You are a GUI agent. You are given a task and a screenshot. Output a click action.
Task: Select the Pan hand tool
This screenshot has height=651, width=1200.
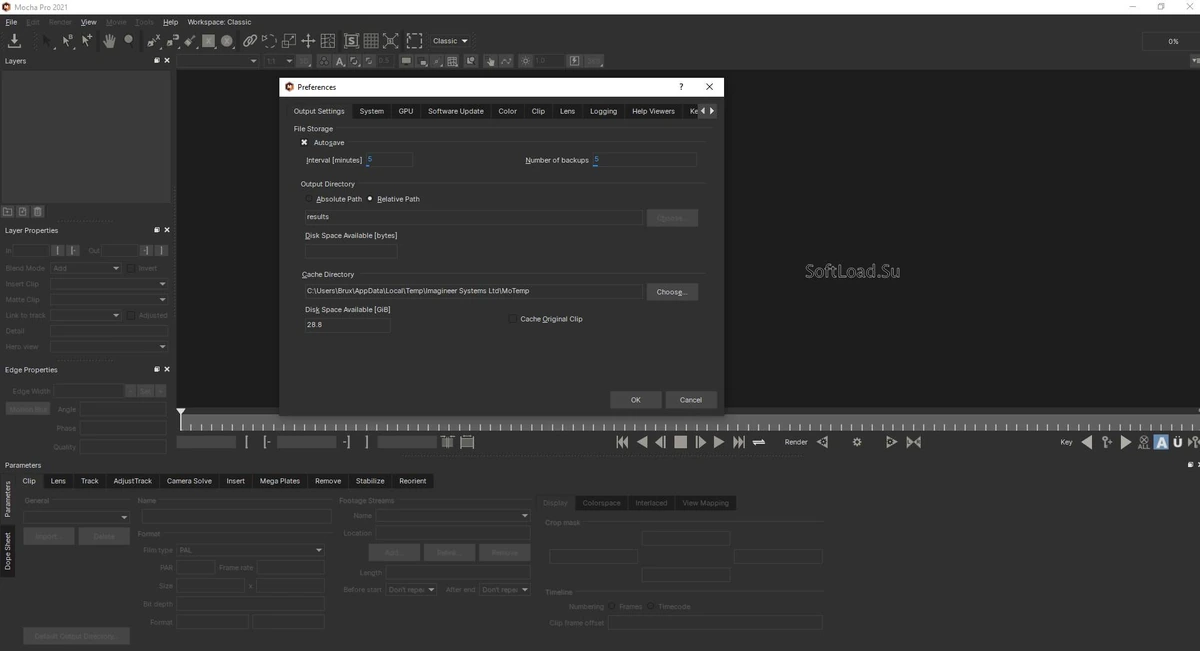coord(109,41)
